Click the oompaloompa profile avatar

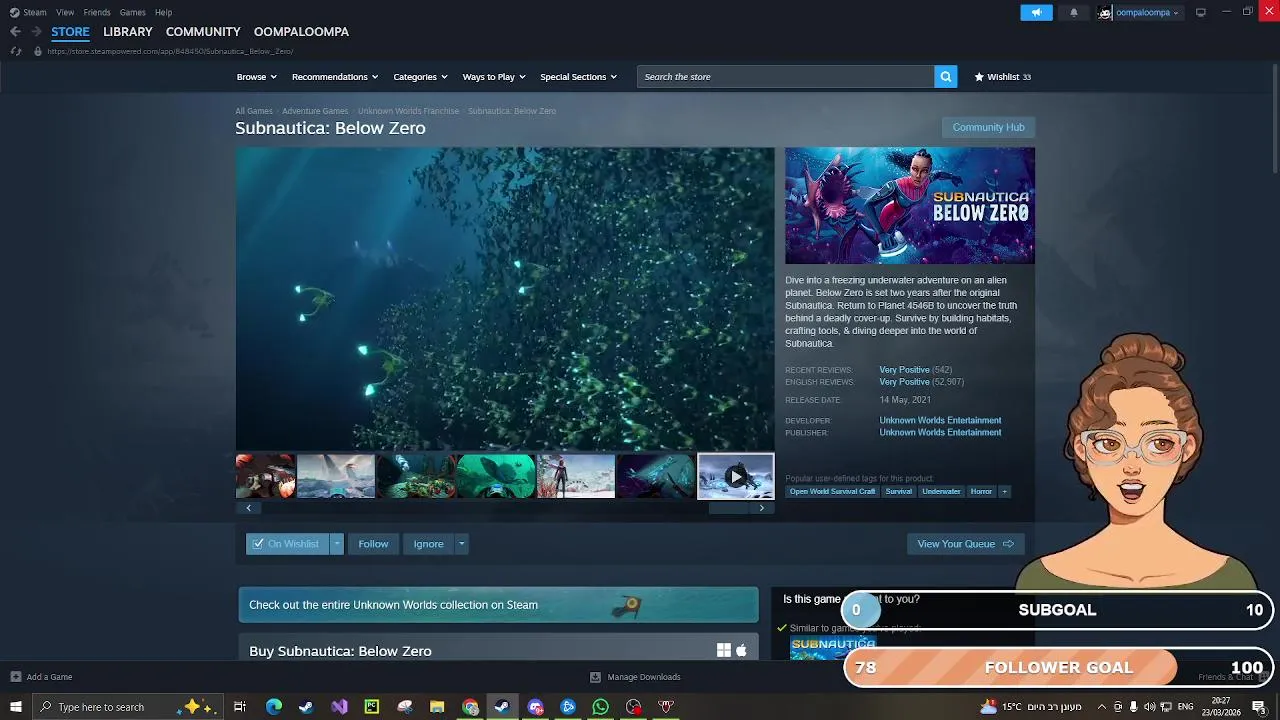1105,12
